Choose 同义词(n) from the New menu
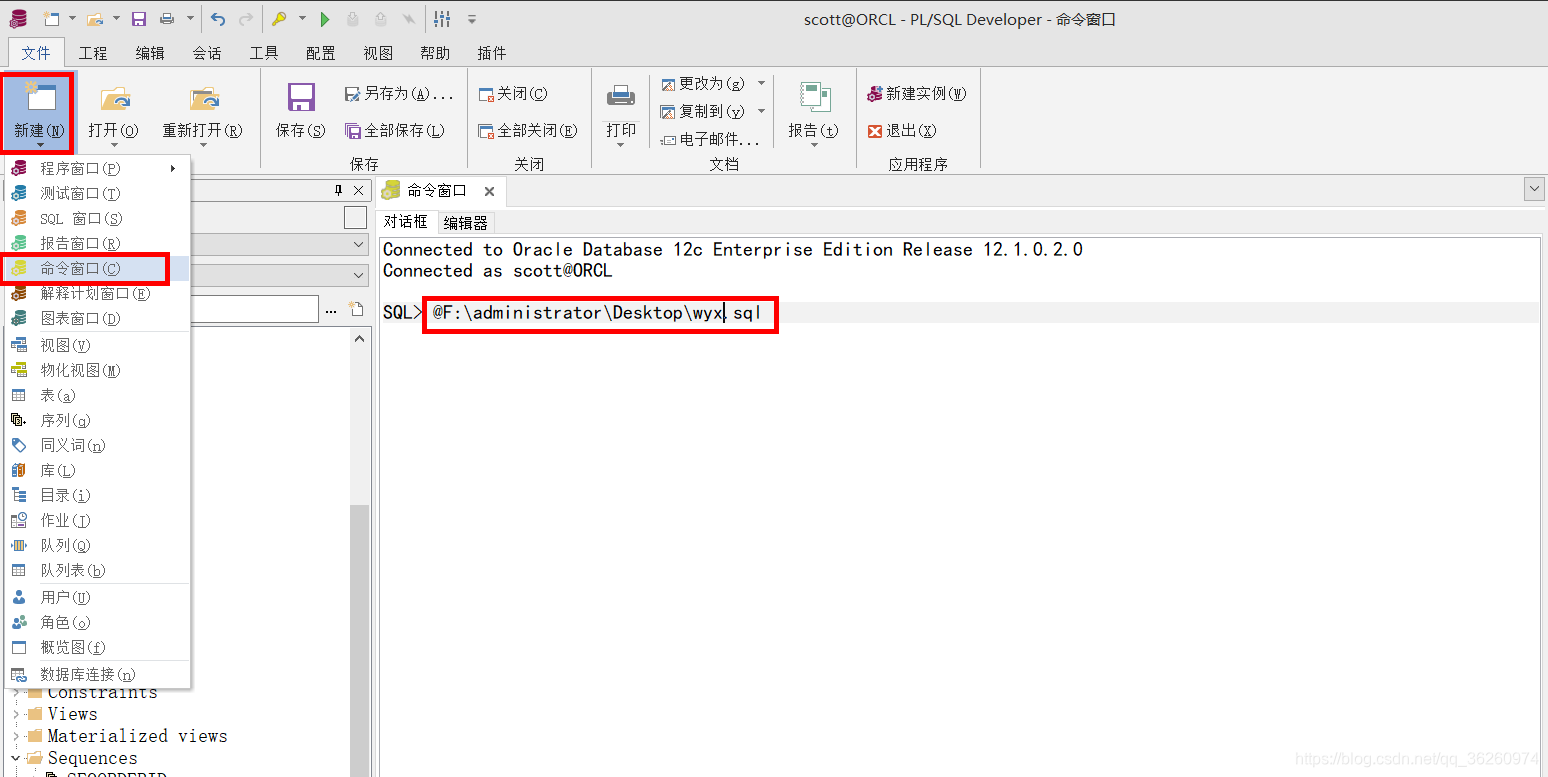The height and width of the screenshot is (777, 1548). point(95,445)
